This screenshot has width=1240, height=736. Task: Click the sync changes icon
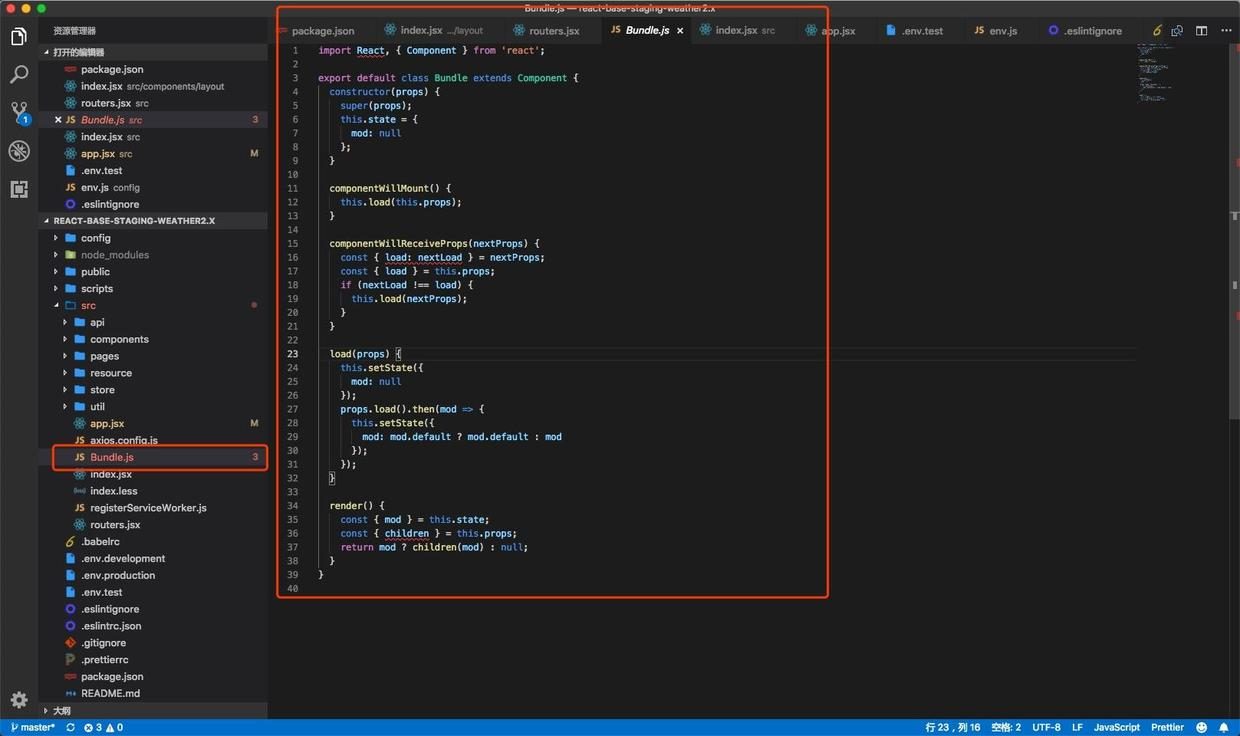click(x=70, y=728)
